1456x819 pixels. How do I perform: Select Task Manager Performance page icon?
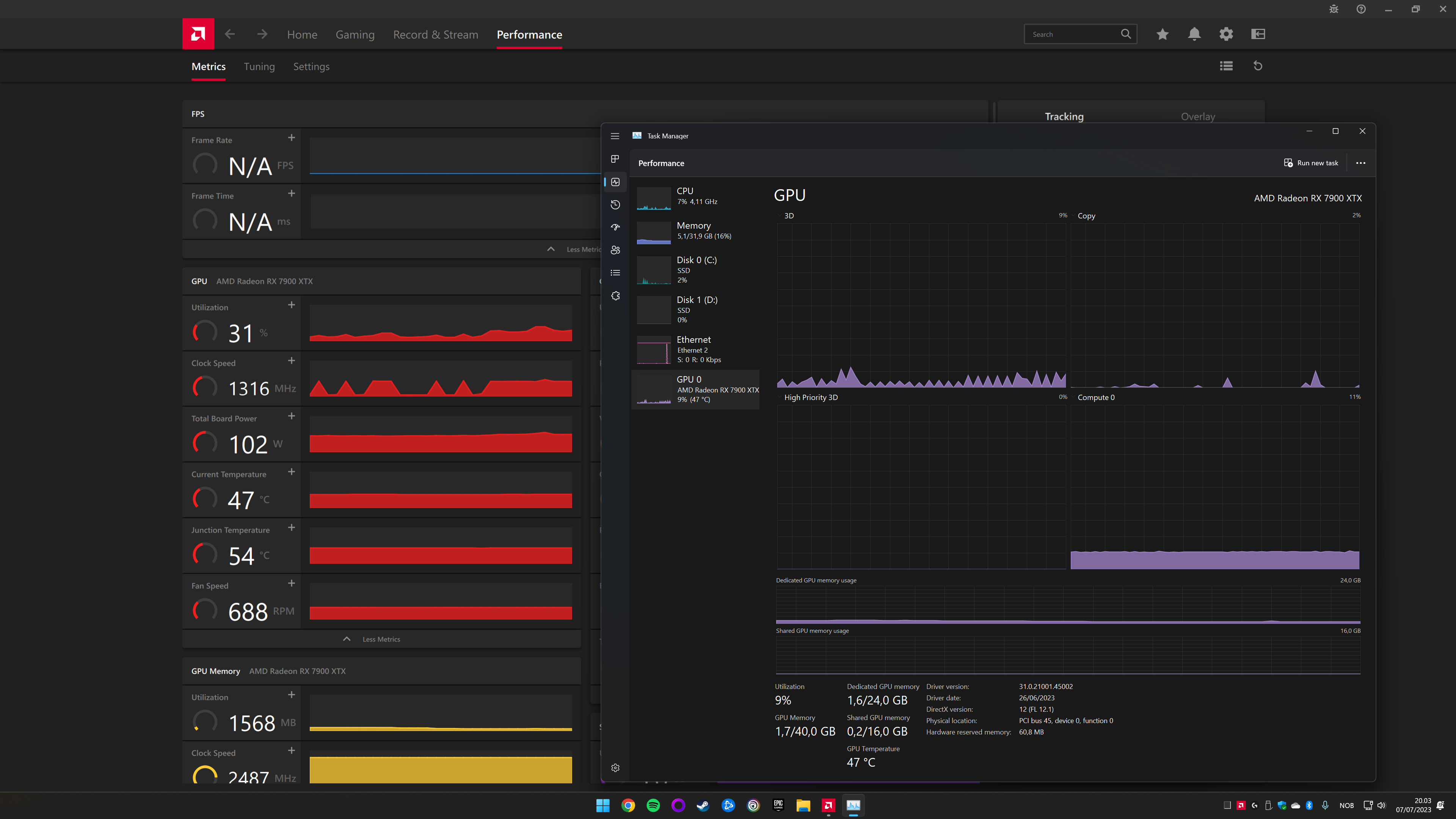point(615,182)
